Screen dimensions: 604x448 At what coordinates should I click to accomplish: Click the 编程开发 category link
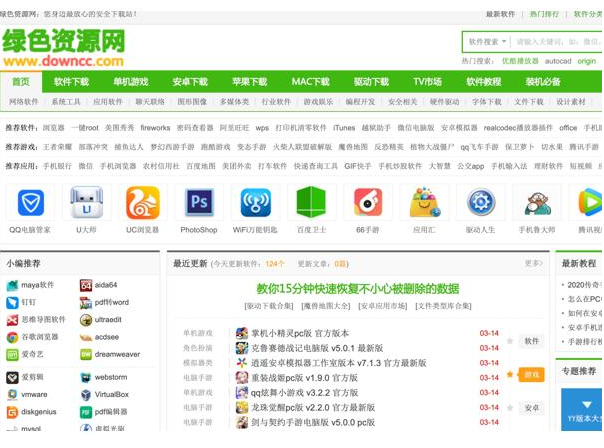(x=360, y=102)
